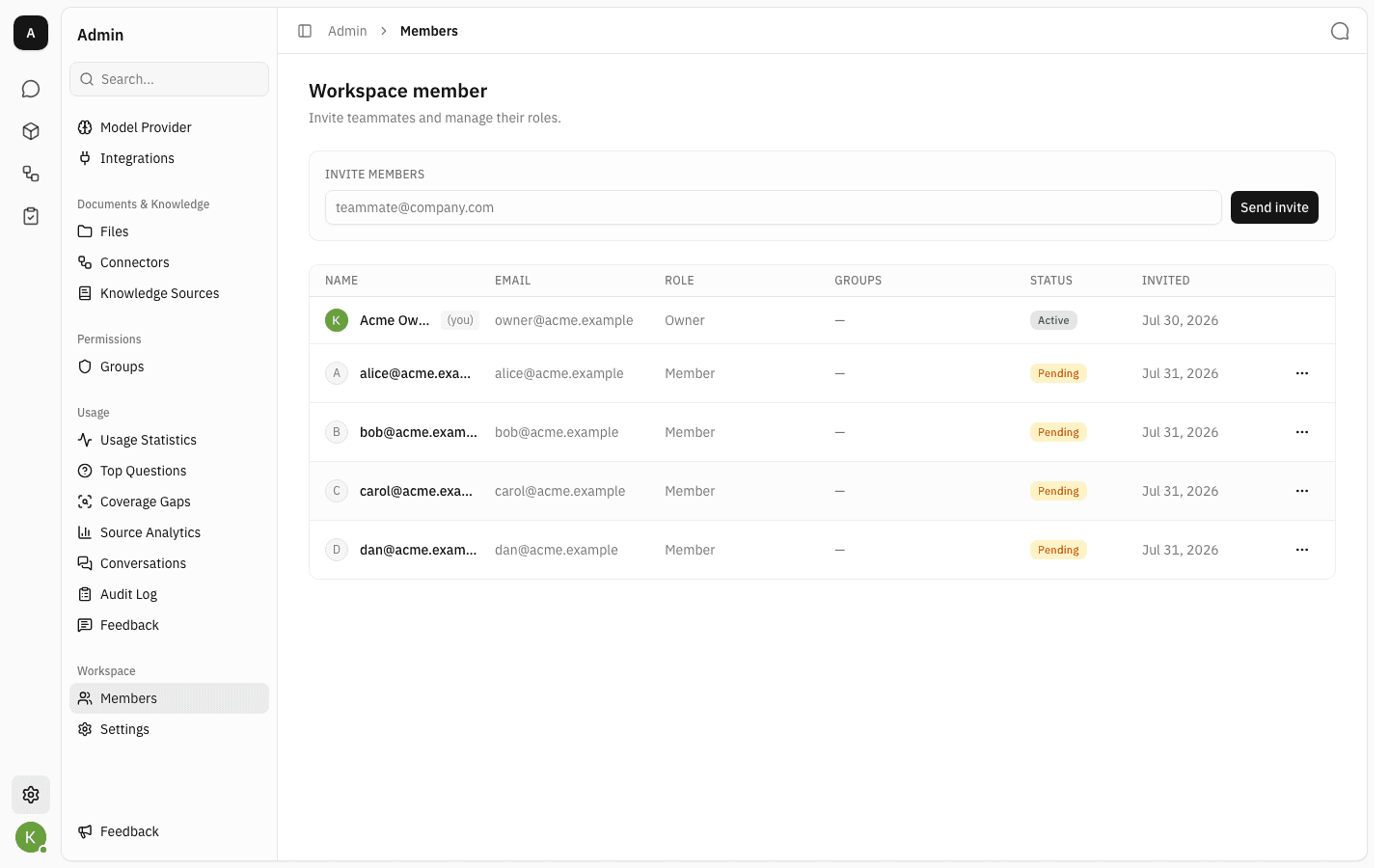Open workspace Settings item
The width and height of the screenshot is (1389, 868).
pos(169,729)
